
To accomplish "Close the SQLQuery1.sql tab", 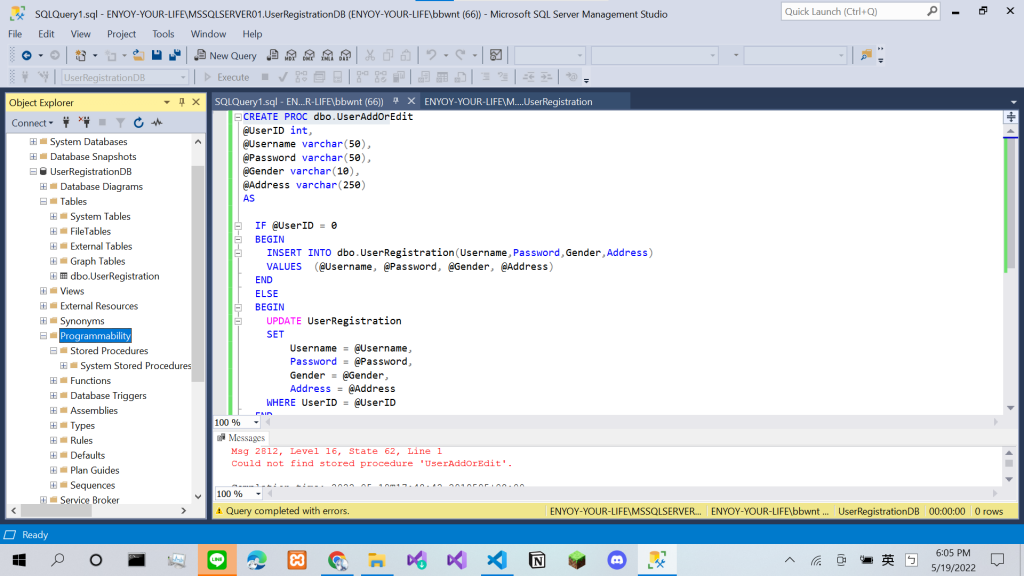I will click(411, 101).
